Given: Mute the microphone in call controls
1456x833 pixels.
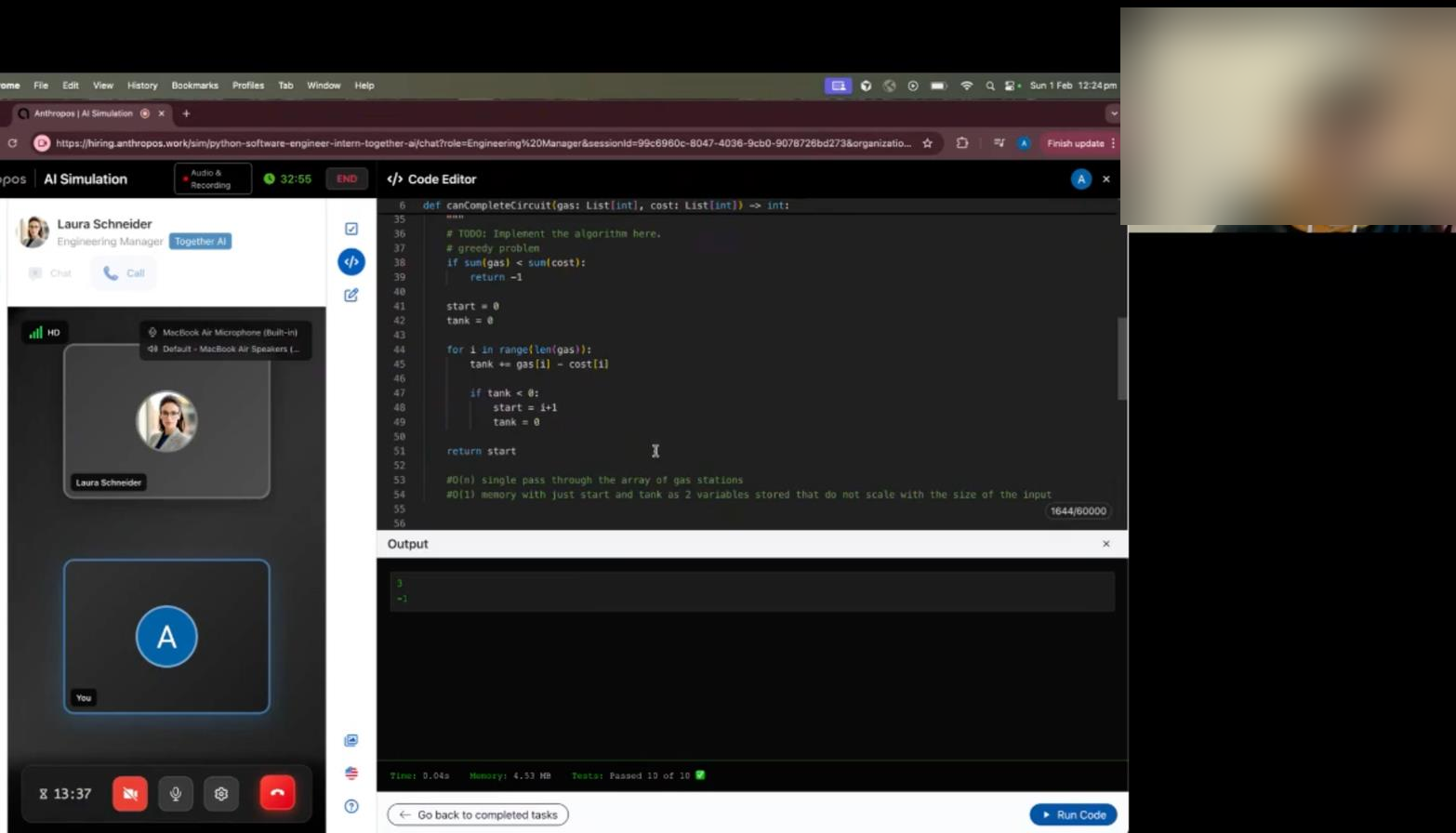Looking at the screenshot, I should tap(176, 794).
